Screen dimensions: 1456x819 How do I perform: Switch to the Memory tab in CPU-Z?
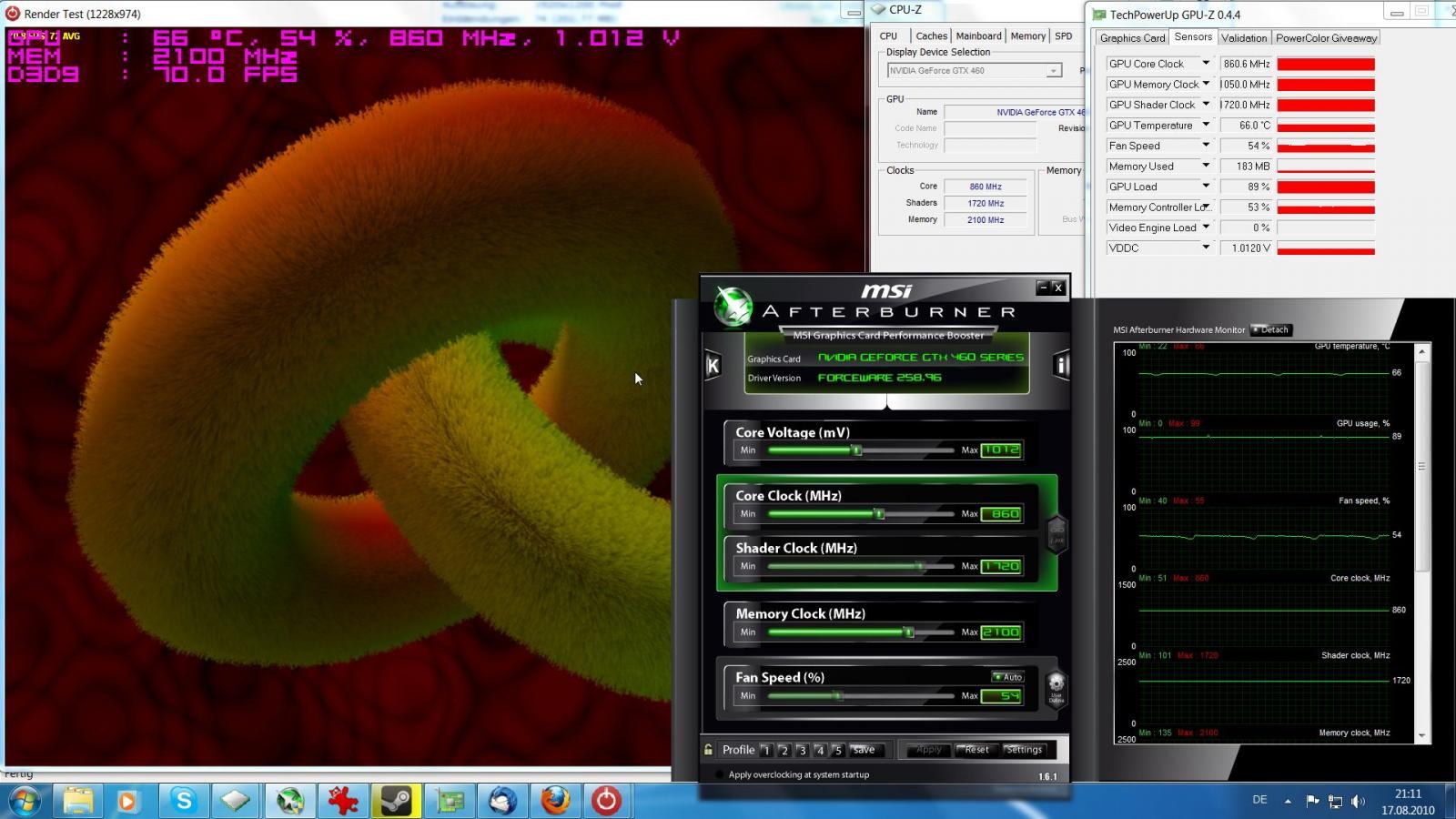1027,36
